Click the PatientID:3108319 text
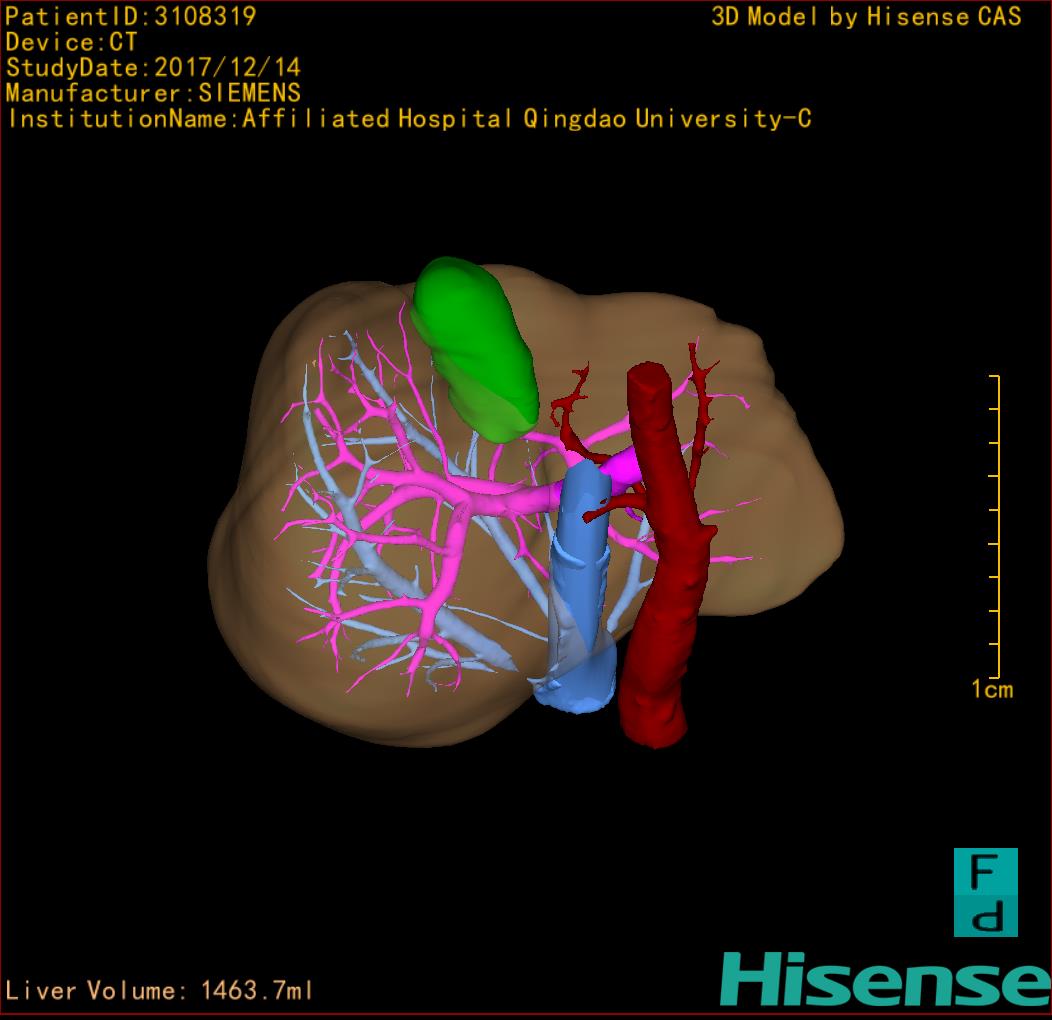The width and height of the screenshot is (1052, 1020). [x=131, y=16]
